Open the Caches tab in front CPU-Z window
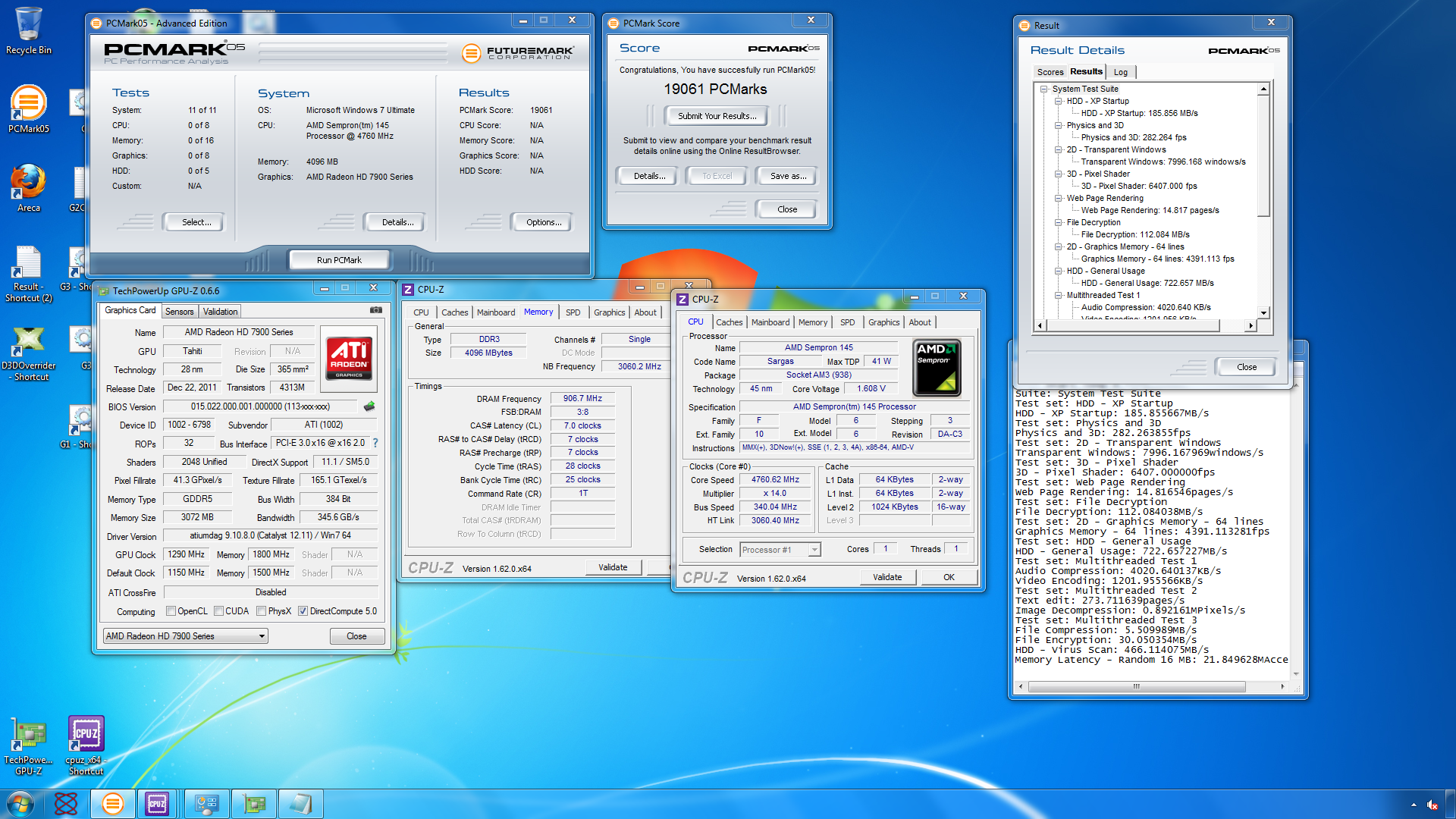Image resolution: width=1456 pixels, height=819 pixels. [x=730, y=322]
